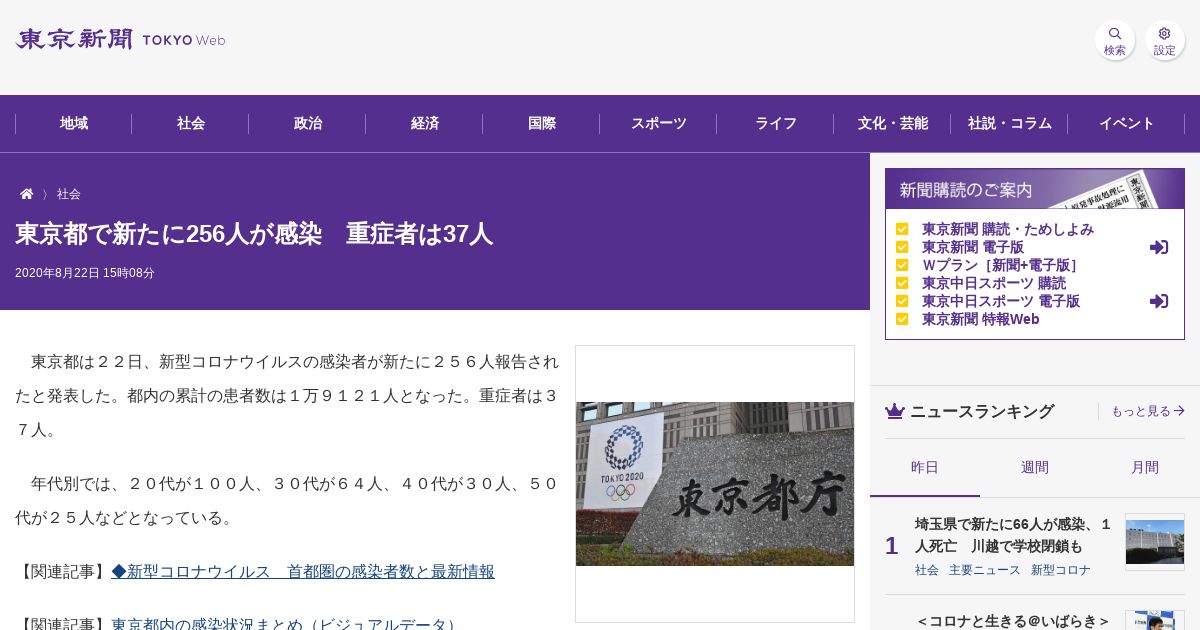Screen dimensions: 1200x630
Task: Click login arrow icon beside 東京中日スポーツ 電子版
Action: coord(1159,301)
